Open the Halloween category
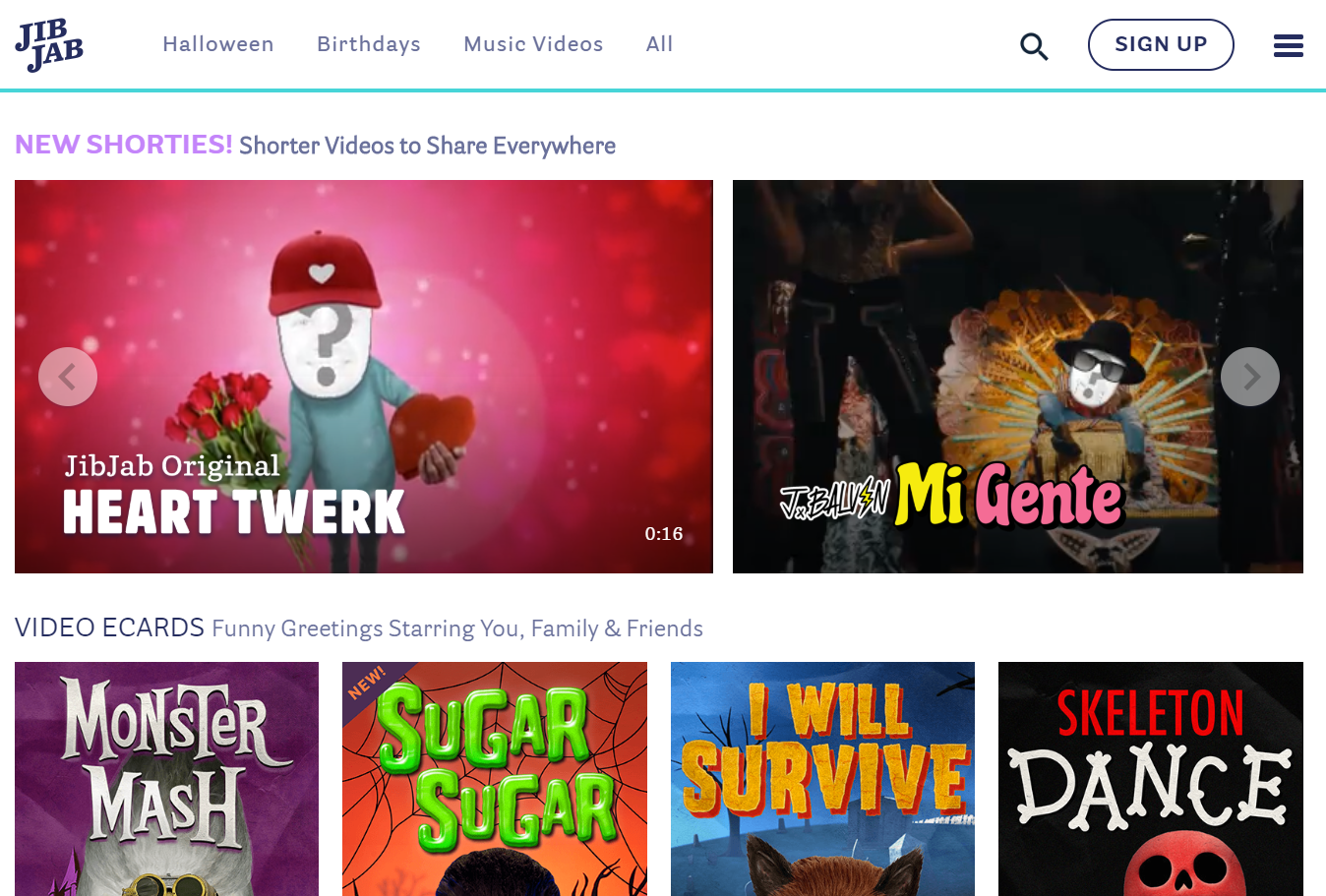Image resolution: width=1326 pixels, height=896 pixels. tap(218, 44)
